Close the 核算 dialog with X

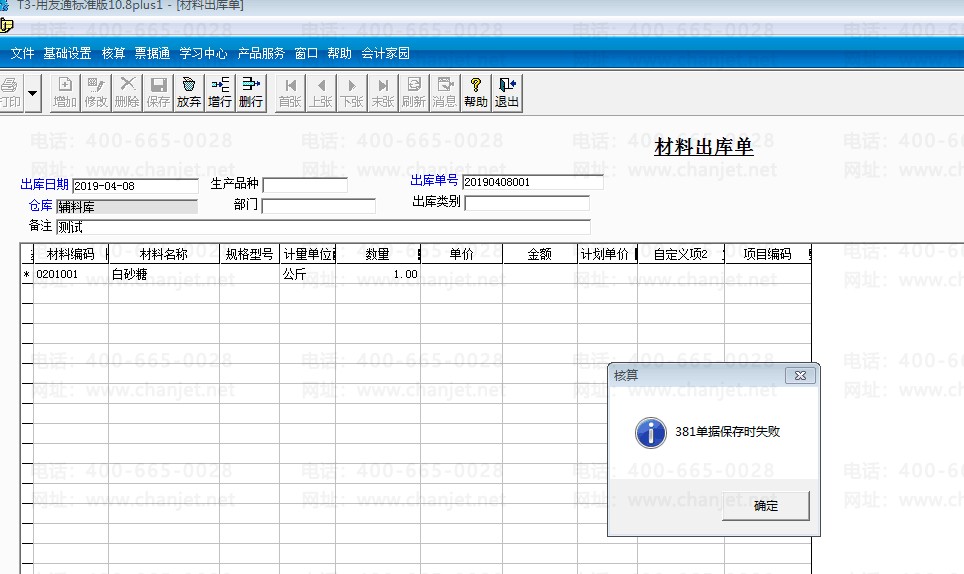pyautogui.click(x=798, y=376)
